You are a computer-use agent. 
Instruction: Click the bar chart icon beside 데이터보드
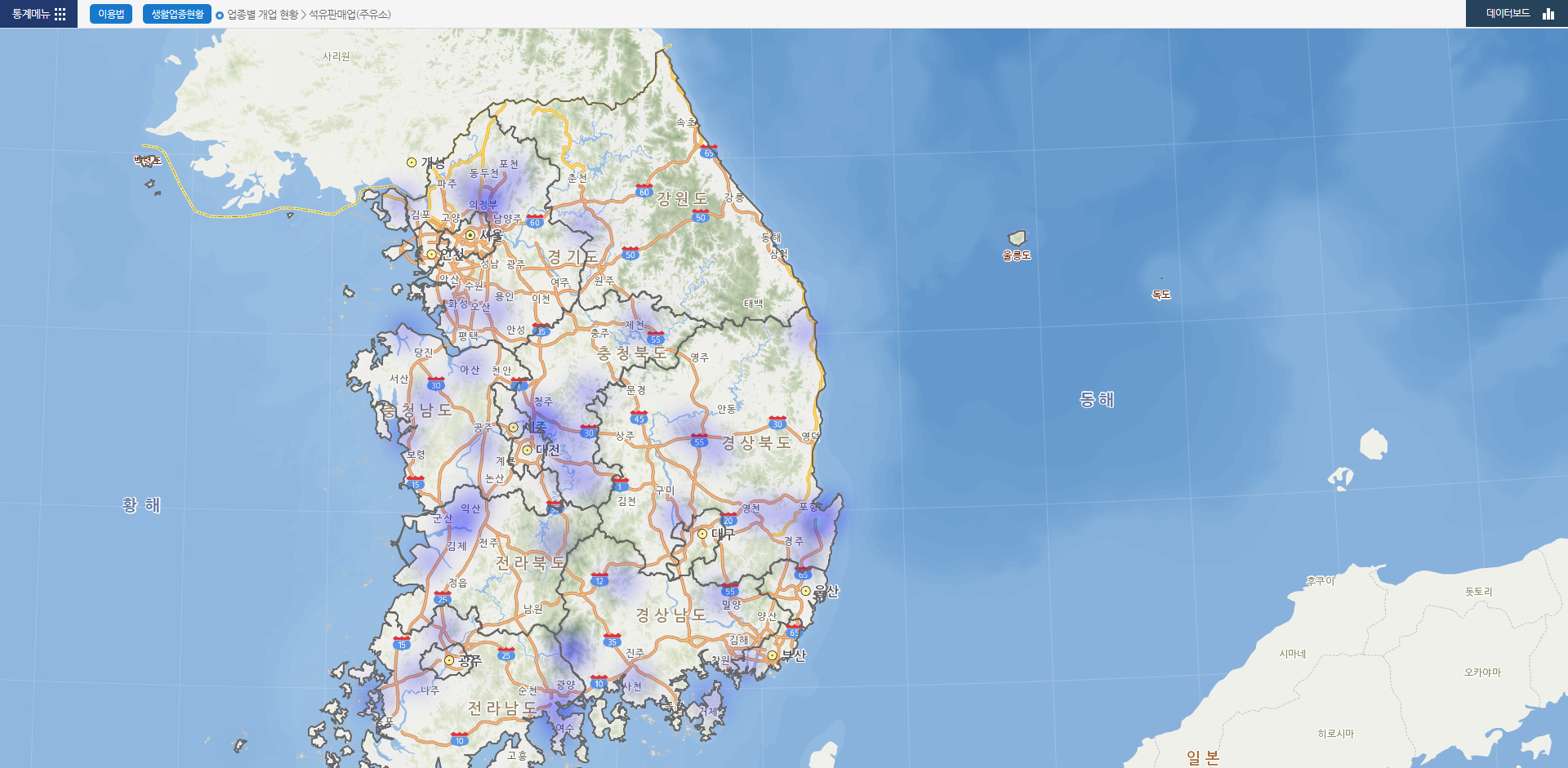1549,13
